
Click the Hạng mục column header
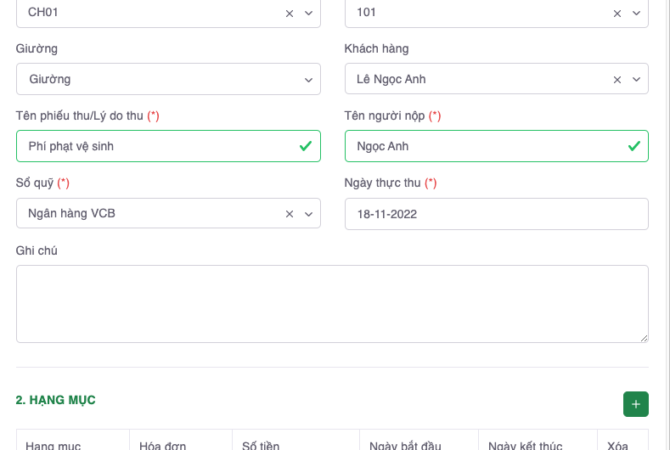pos(54,445)
